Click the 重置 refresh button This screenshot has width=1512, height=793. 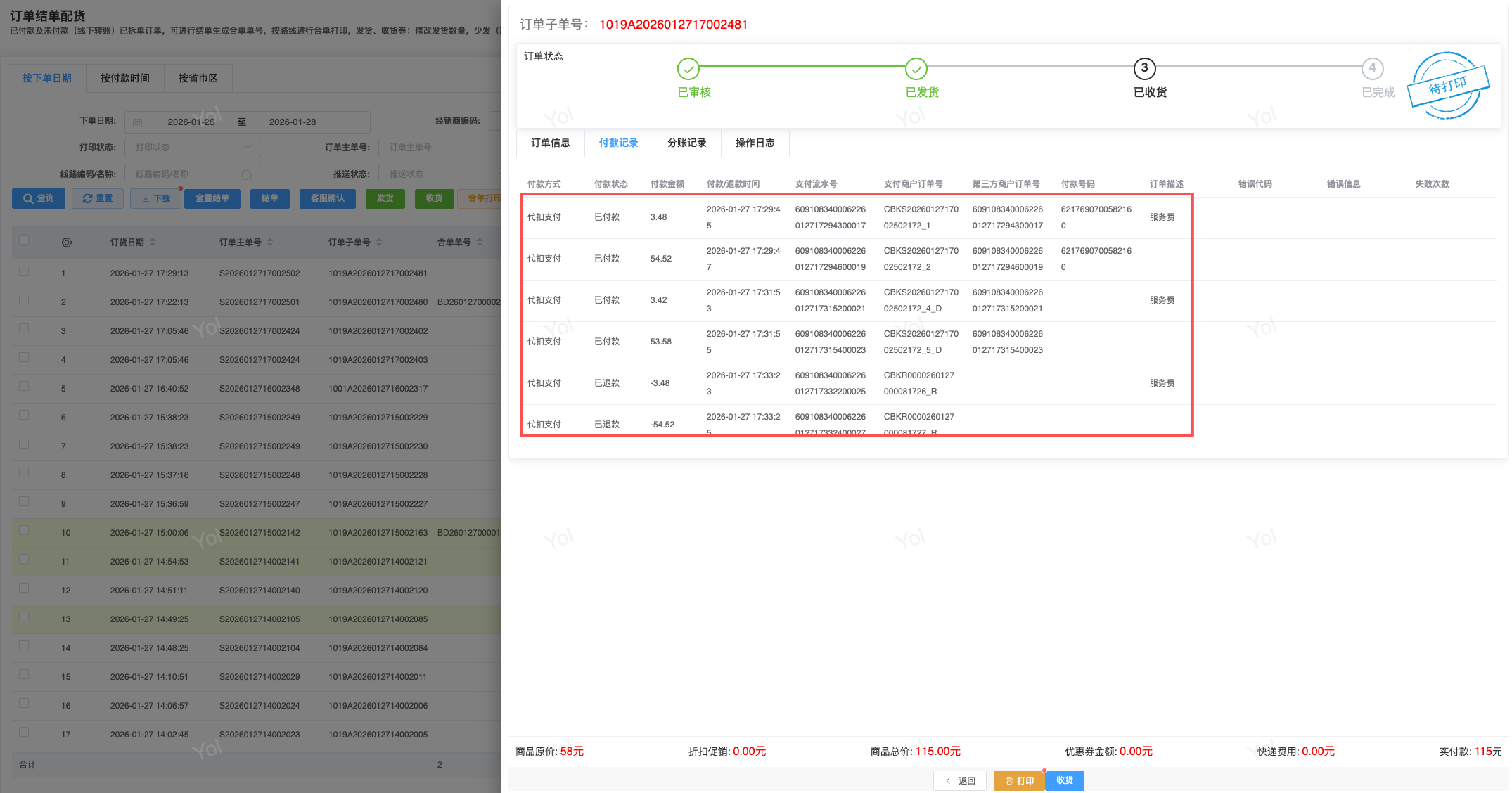point(97,199)
